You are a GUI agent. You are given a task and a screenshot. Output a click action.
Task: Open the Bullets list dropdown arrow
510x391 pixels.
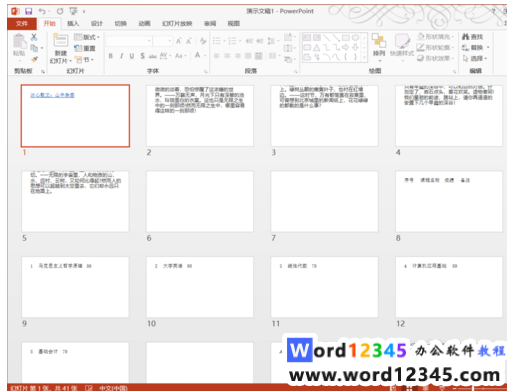(x=224, y=41)
